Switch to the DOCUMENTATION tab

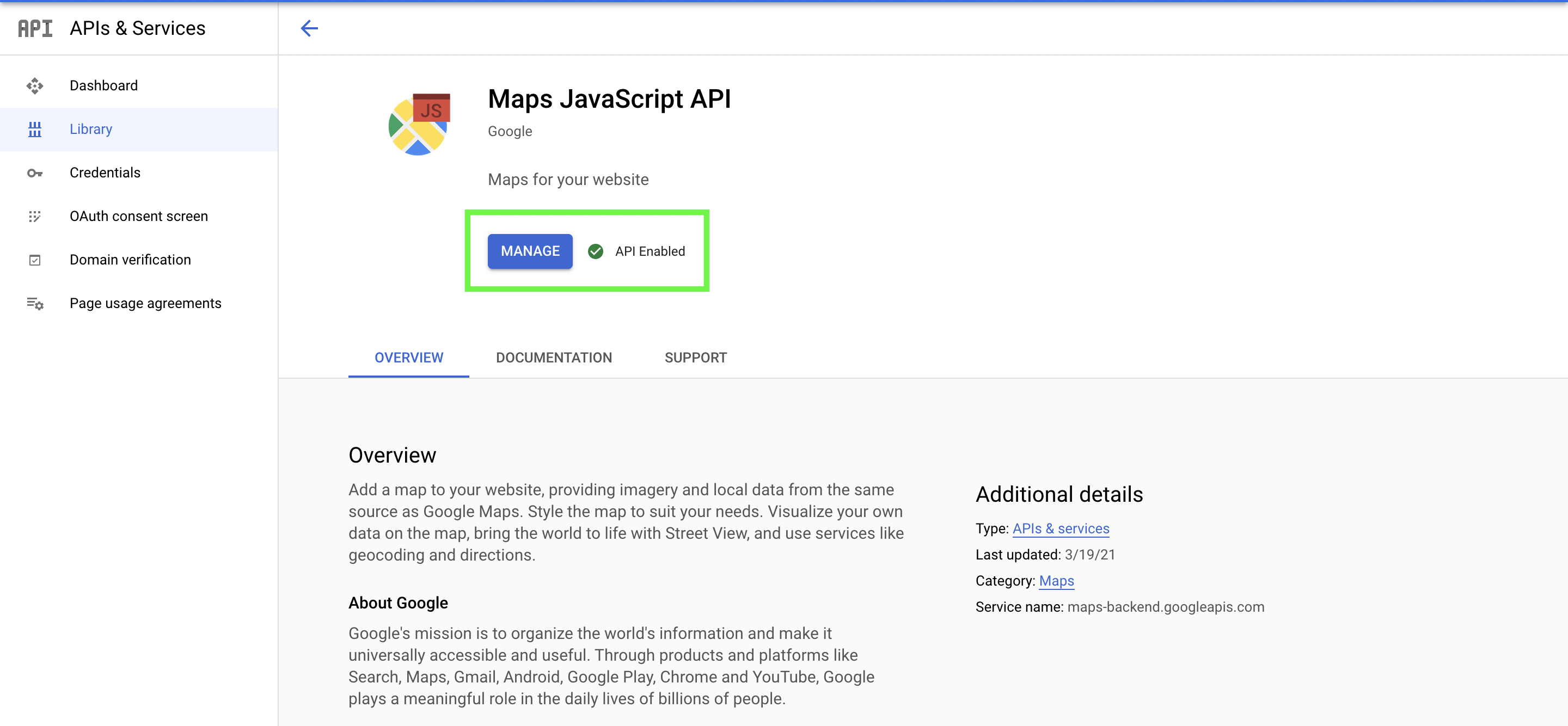pos(553,357)
